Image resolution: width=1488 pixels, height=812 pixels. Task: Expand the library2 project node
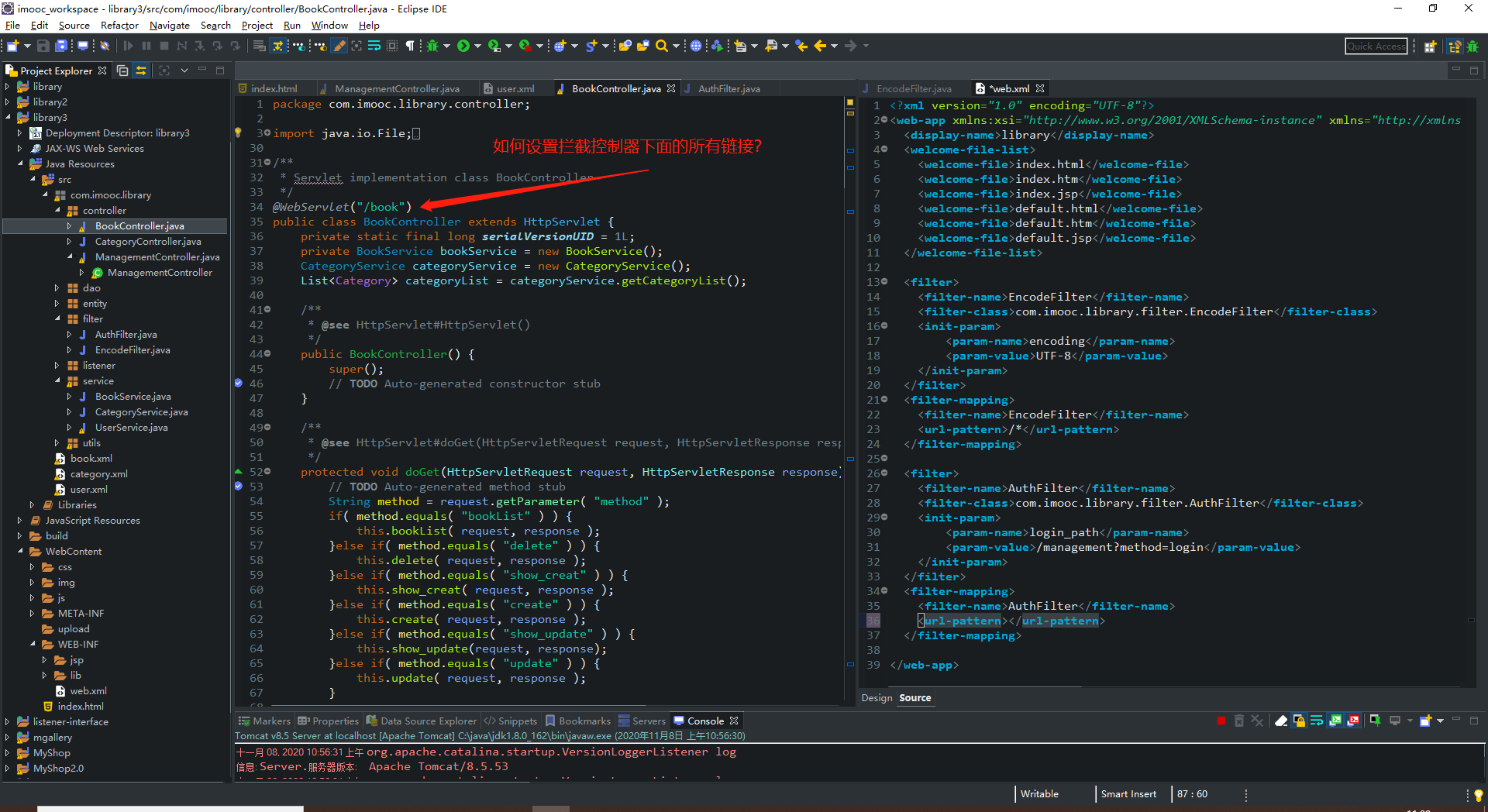coord(8,102)
